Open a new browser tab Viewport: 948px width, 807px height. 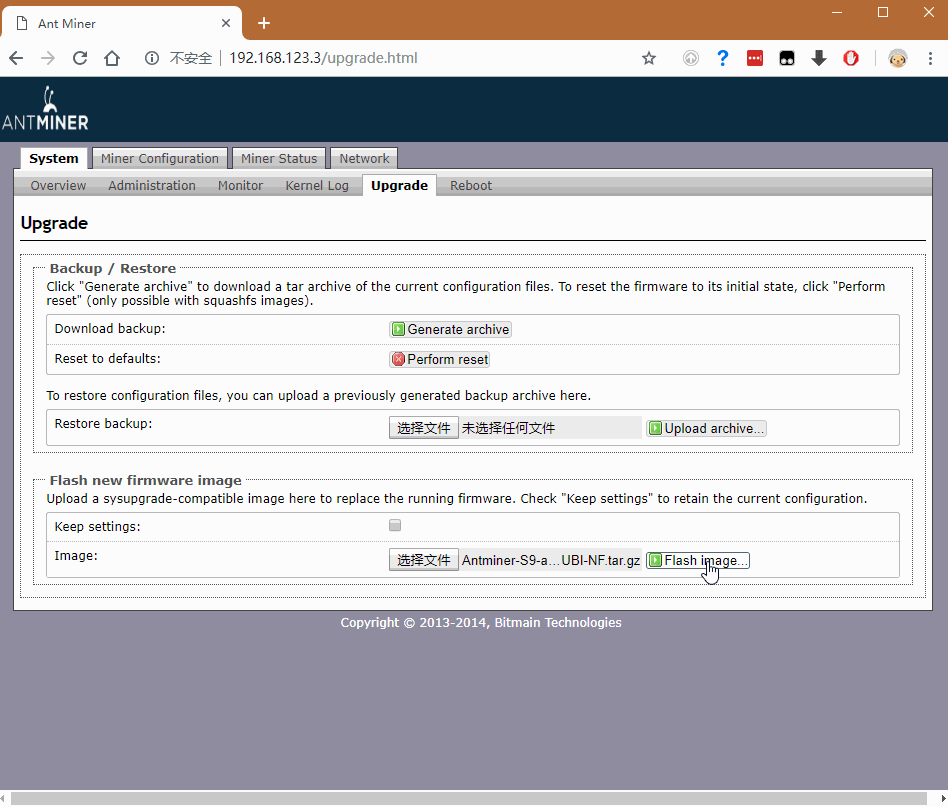[264, 24]
